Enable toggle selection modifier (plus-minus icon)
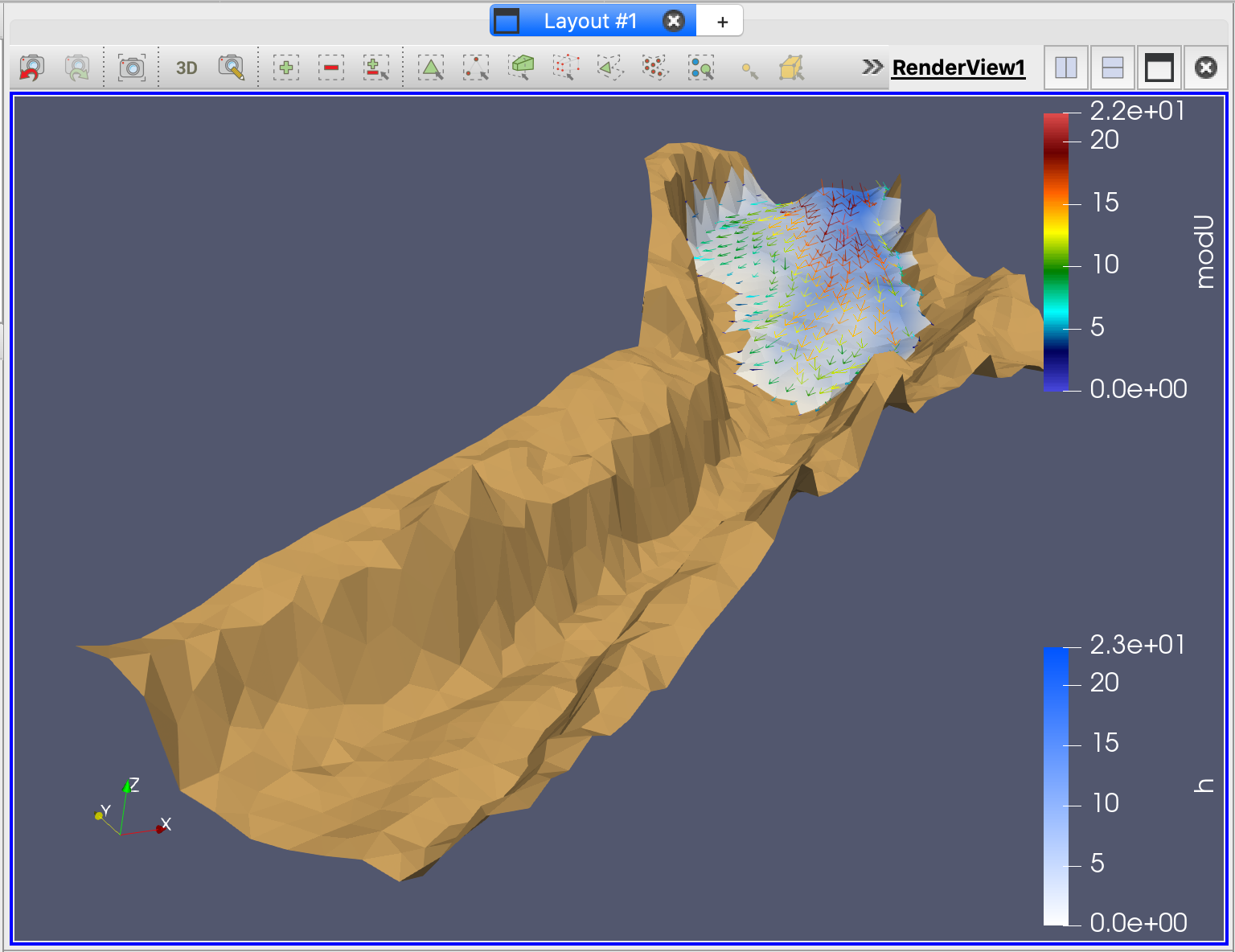Screen dimensions: 1235x952 (x=375, y=68)
